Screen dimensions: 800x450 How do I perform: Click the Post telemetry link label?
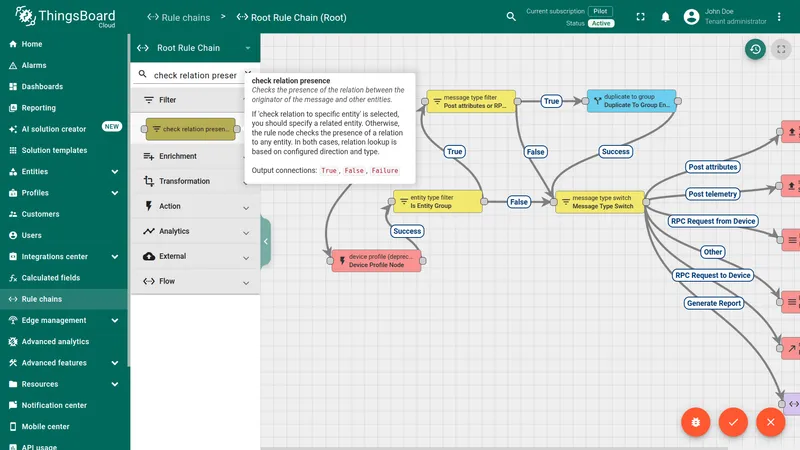pos(712,194)
